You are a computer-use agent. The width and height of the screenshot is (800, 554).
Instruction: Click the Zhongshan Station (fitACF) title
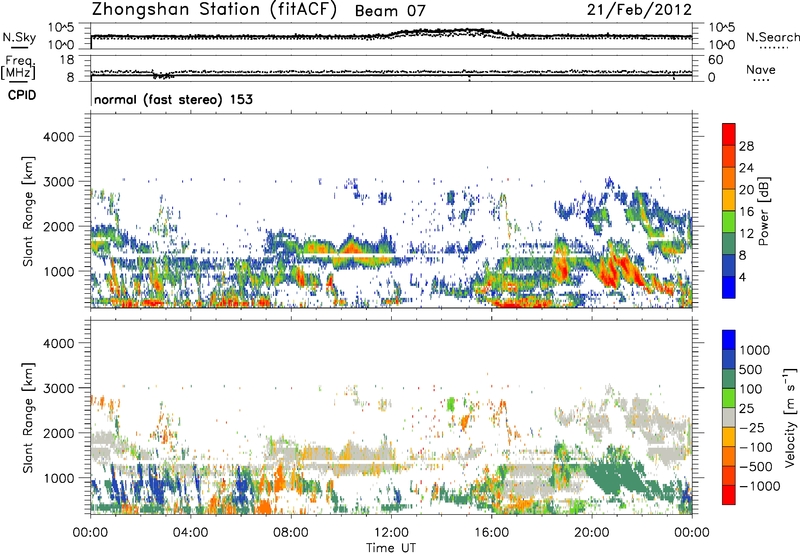214,10
